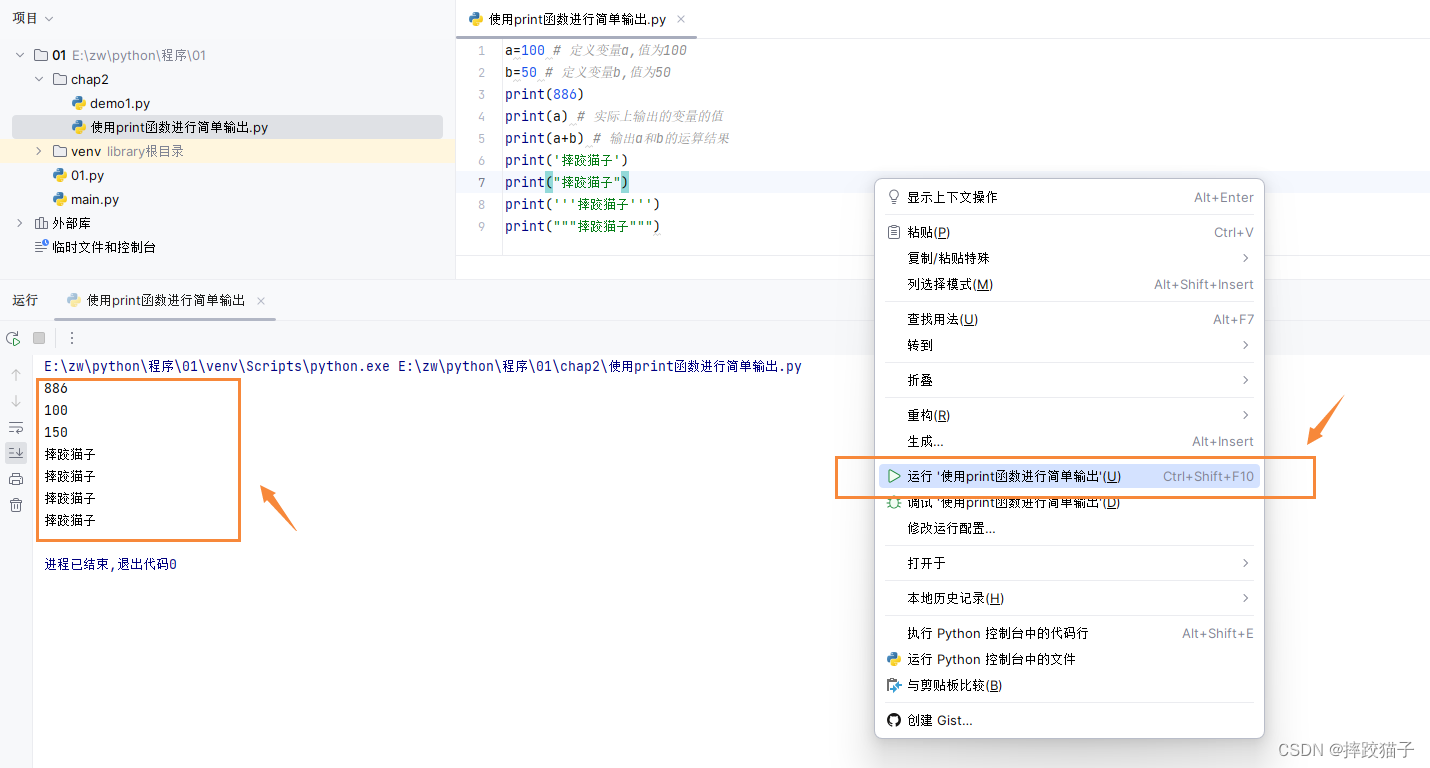This screenshot has height=768, width=1430.
Task: Open the three-dot more options in Run toolbar
Action: [x=71, y=338]
